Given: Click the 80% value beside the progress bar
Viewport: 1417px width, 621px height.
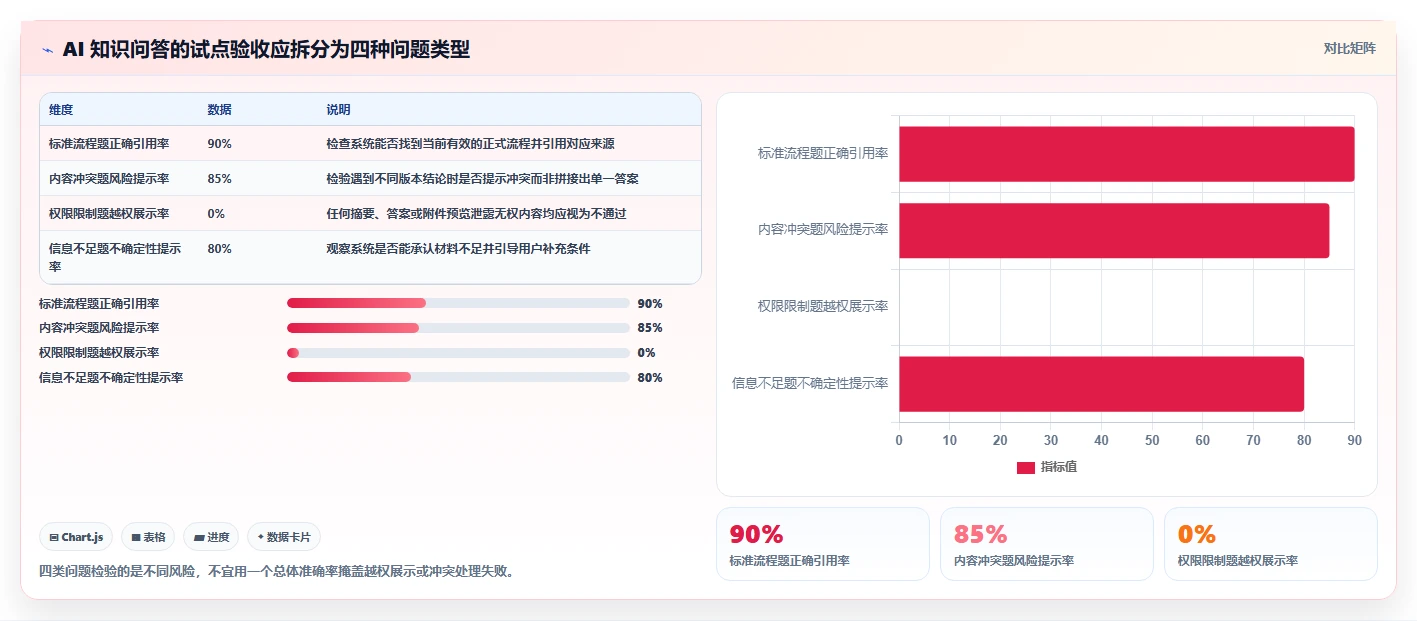Looking at the screenshot, I should (x=650, y=378).
